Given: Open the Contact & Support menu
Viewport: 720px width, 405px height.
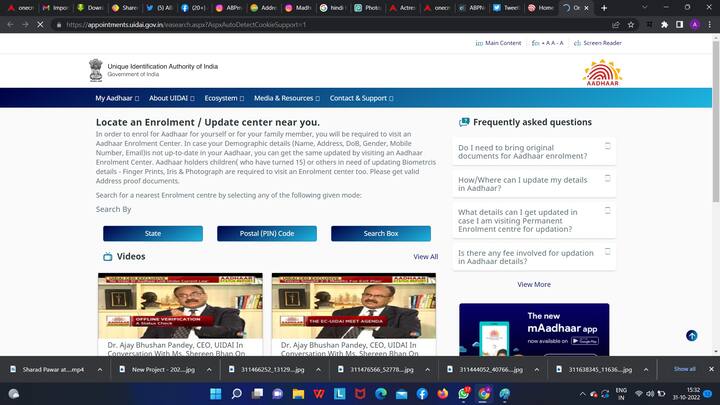Looking at the screenshot, I should pyautogui.click(x=361, y=98).
